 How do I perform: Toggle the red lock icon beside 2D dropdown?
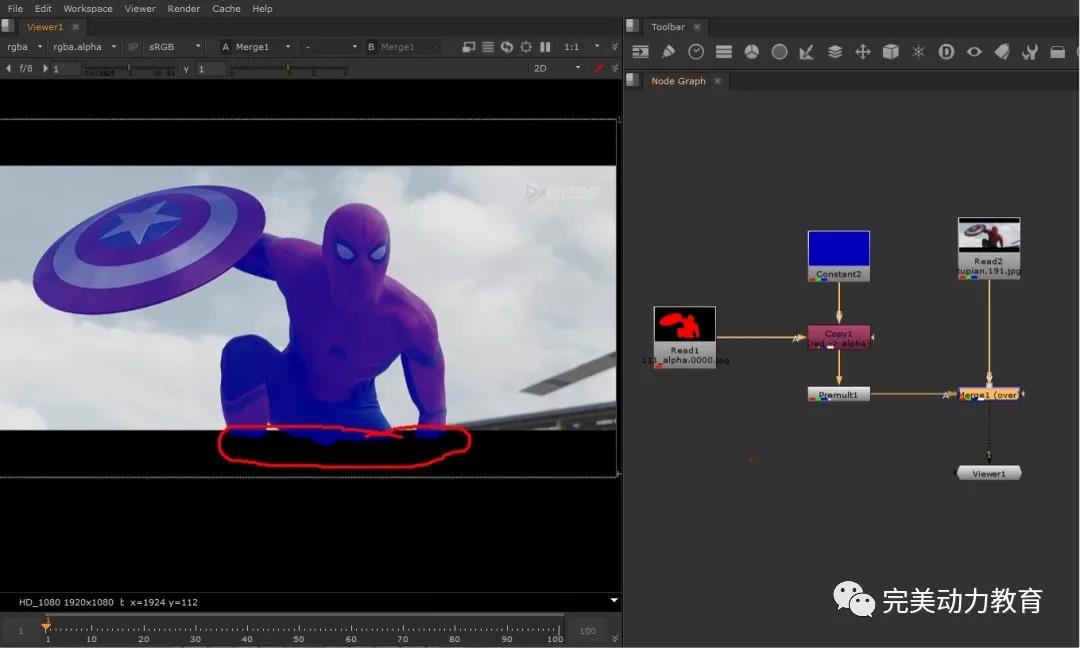[599, 68]
